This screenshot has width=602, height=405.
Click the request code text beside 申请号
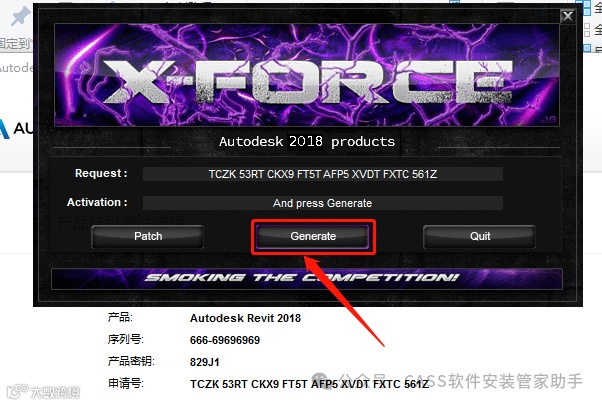(x=309, y=384)
